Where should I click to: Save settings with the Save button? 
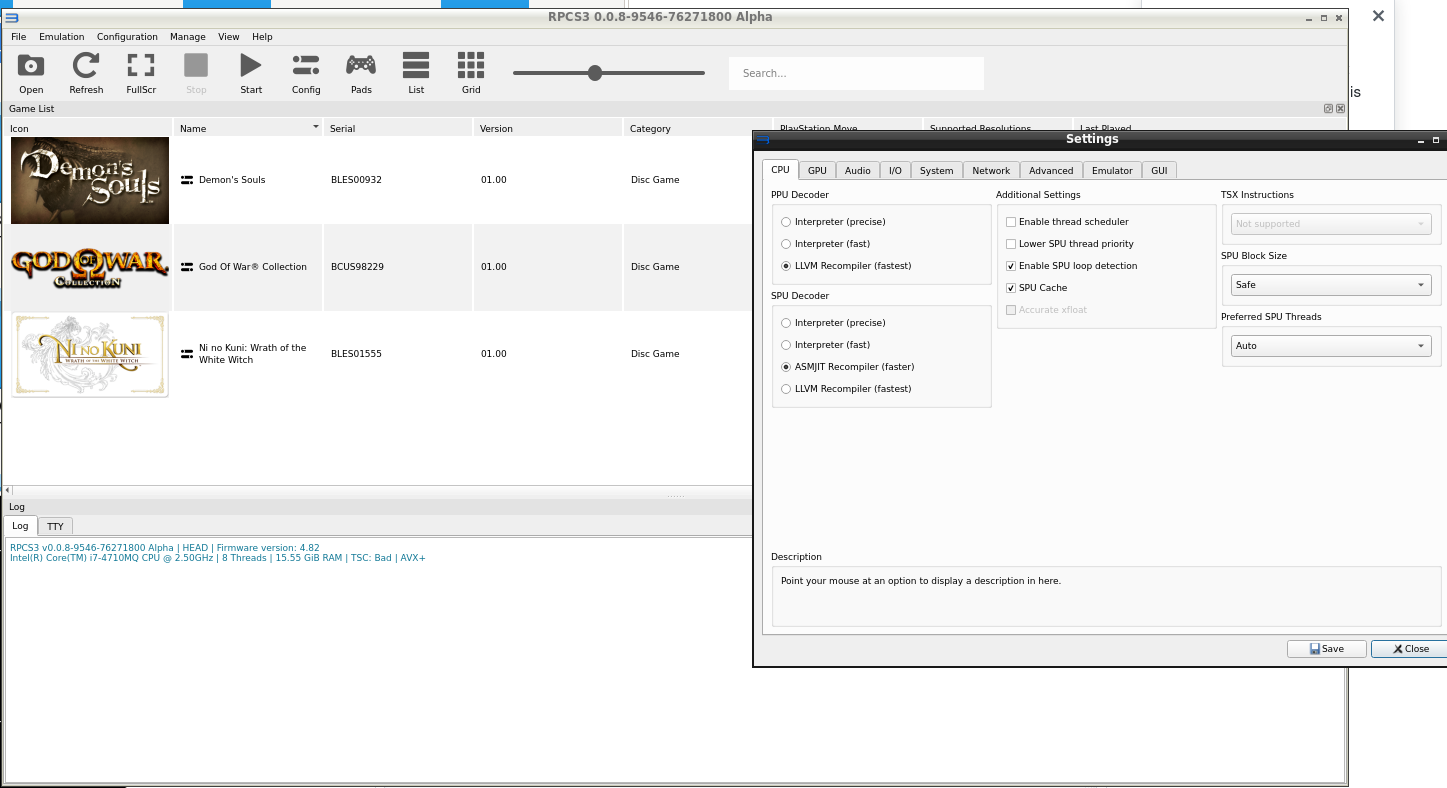click(1327, 649)
